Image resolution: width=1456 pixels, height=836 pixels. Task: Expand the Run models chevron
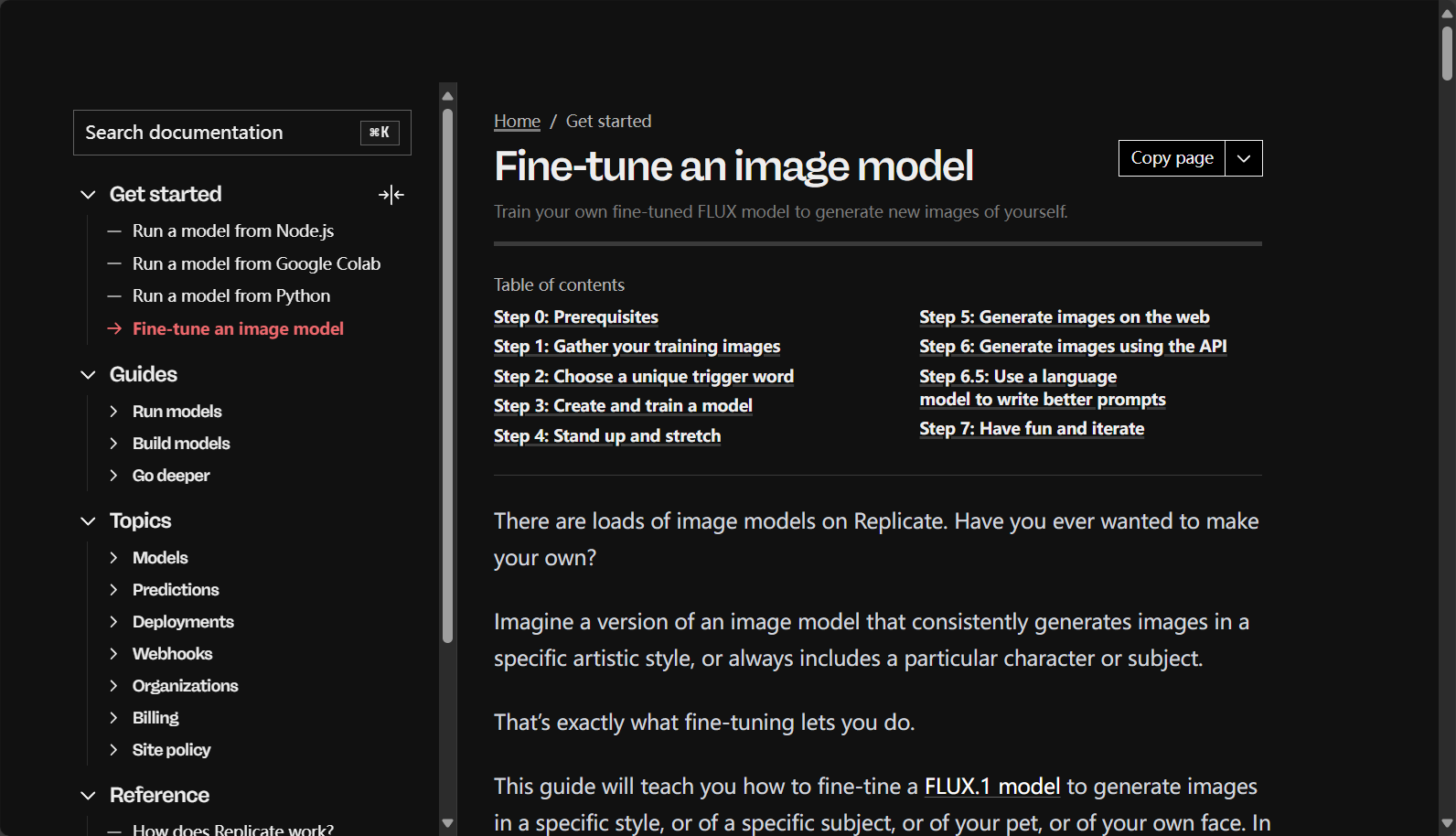pyautogui.click(x=113, y=412)
